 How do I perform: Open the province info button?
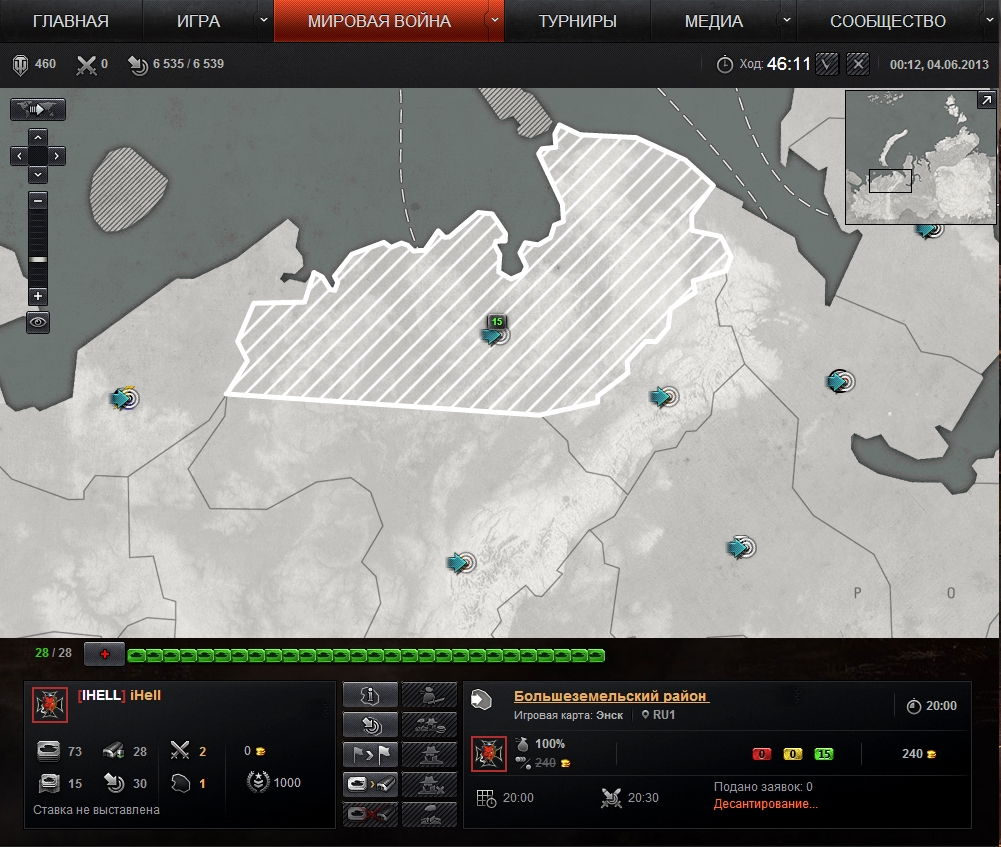pyautogui.click(x=370, y=694)
